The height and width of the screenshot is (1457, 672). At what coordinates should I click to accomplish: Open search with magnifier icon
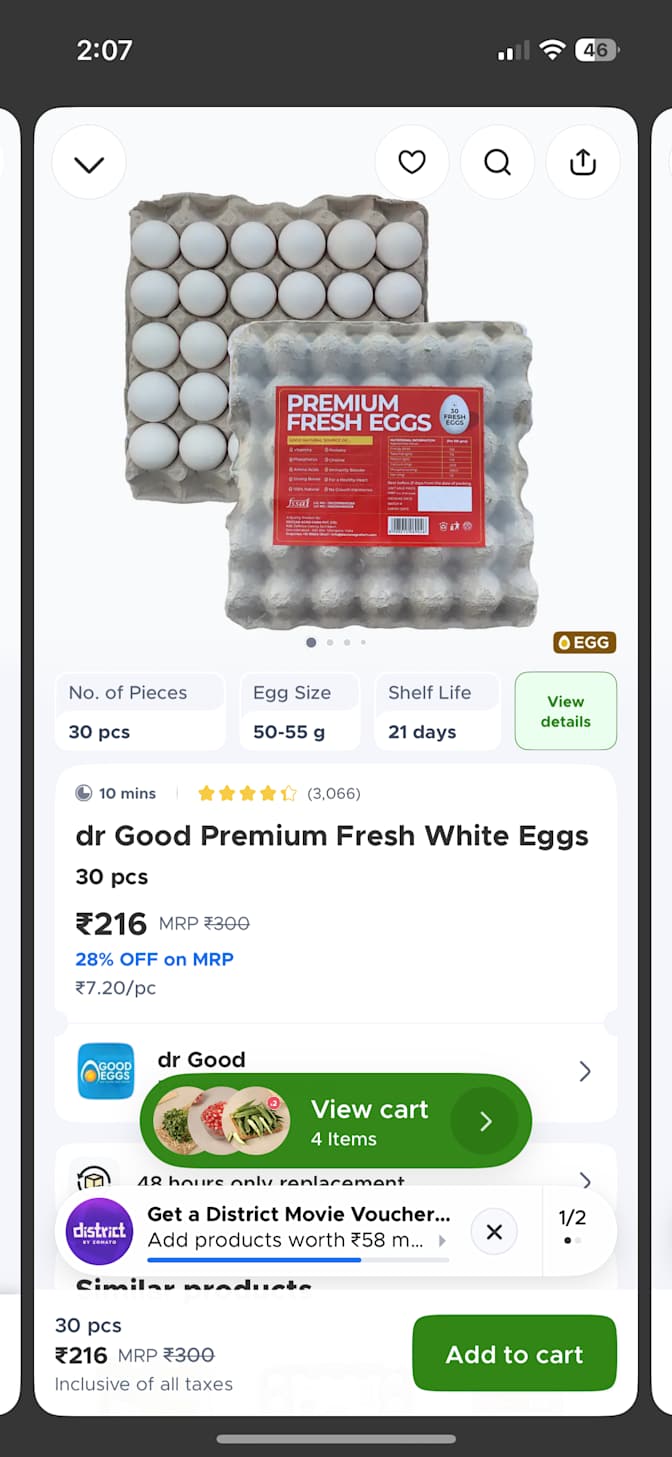pos(497,162)
